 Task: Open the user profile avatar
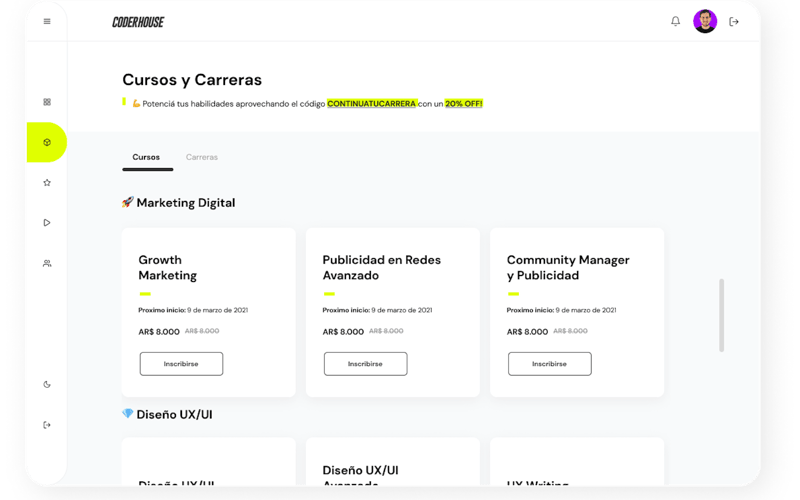(x=705, y=21)
